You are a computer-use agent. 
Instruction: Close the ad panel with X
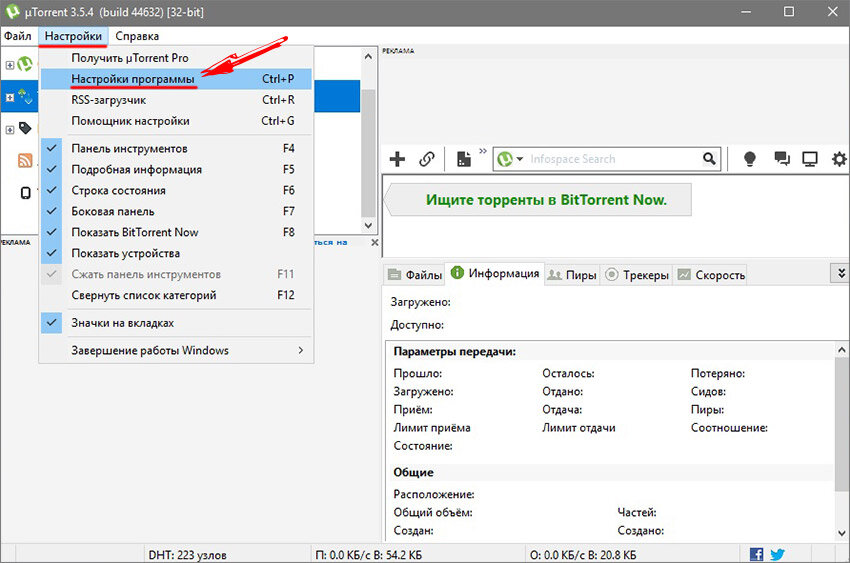point(375,243)
